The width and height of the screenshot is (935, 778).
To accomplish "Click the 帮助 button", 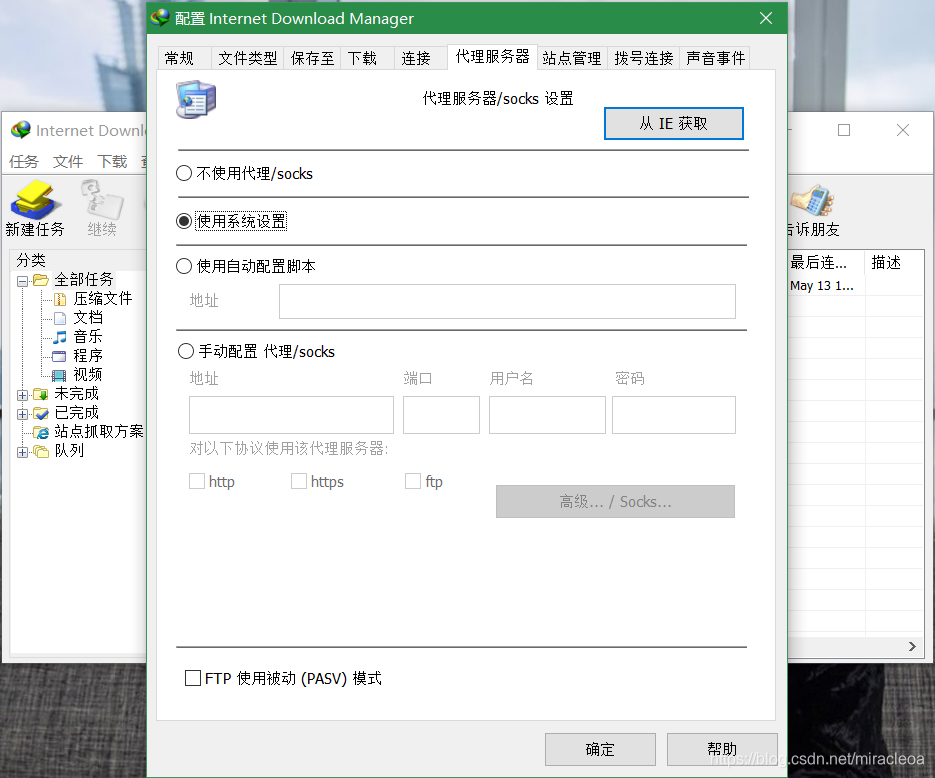I will tap(722, 749).
